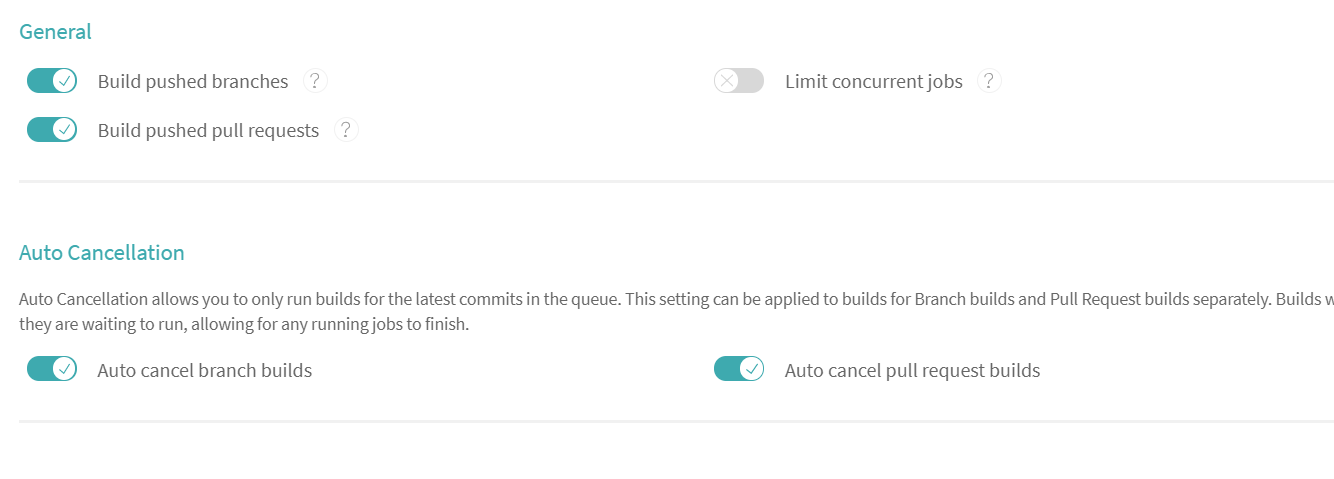Show help tooltip for Limit concurrent jobs
The image size is (1334, 479).
[989, 81]
